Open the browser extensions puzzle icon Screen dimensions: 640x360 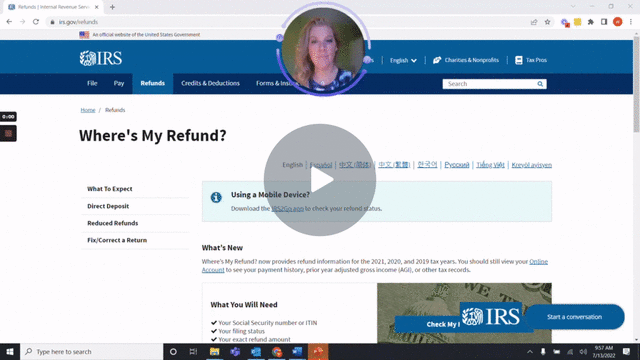pyautogui.click(x=591, y=22)
